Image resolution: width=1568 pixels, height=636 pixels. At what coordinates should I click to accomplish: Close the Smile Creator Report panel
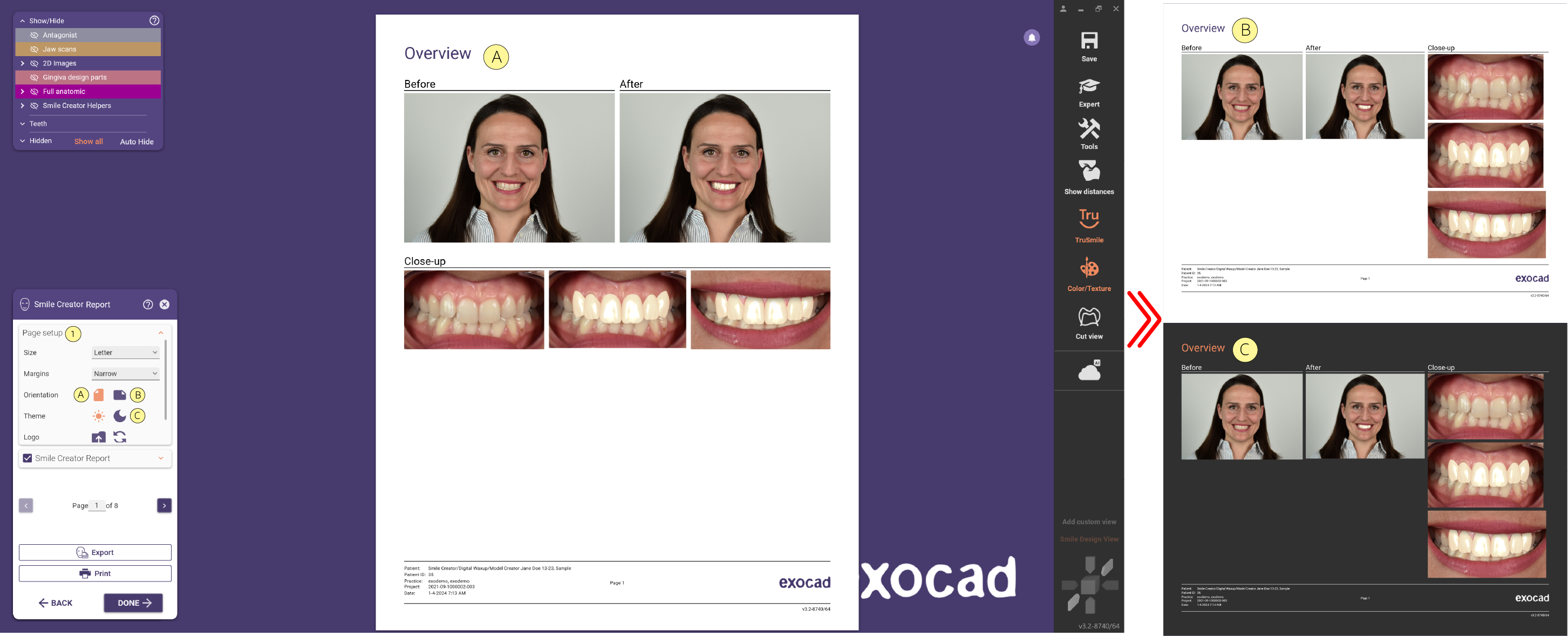click(165, 305)
